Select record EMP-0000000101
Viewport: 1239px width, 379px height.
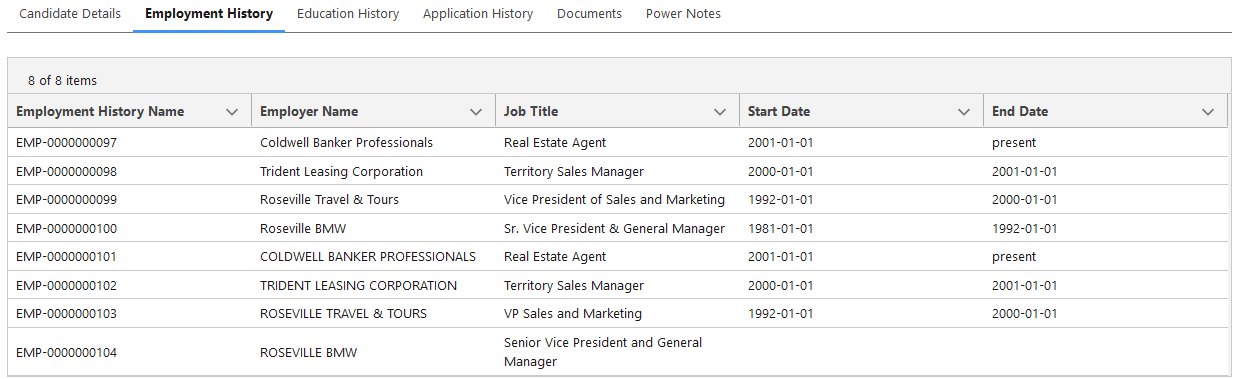(67, 257)
